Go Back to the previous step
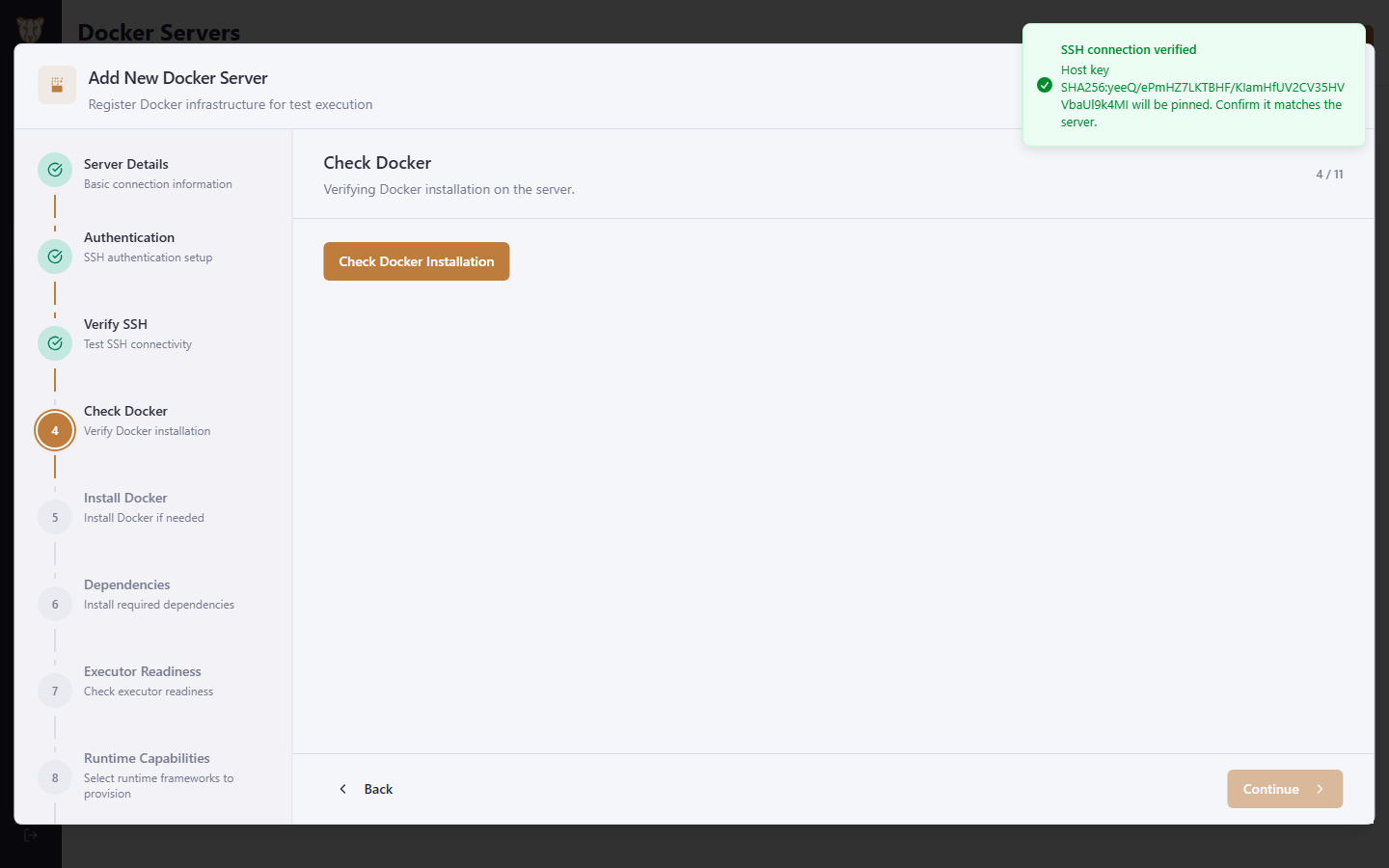Image resolution: width=1389 pixels, height=868 pixels. point(366,789)
